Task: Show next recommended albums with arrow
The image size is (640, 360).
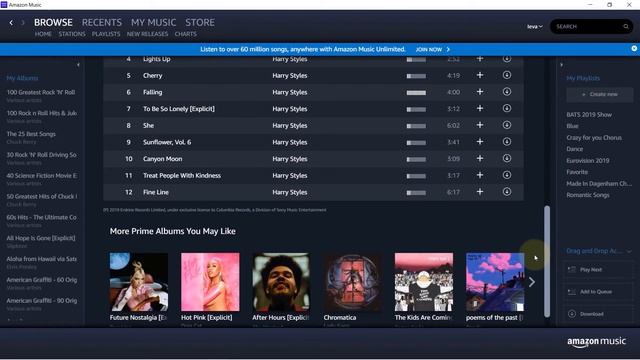Action: click(x=531, y=282)
